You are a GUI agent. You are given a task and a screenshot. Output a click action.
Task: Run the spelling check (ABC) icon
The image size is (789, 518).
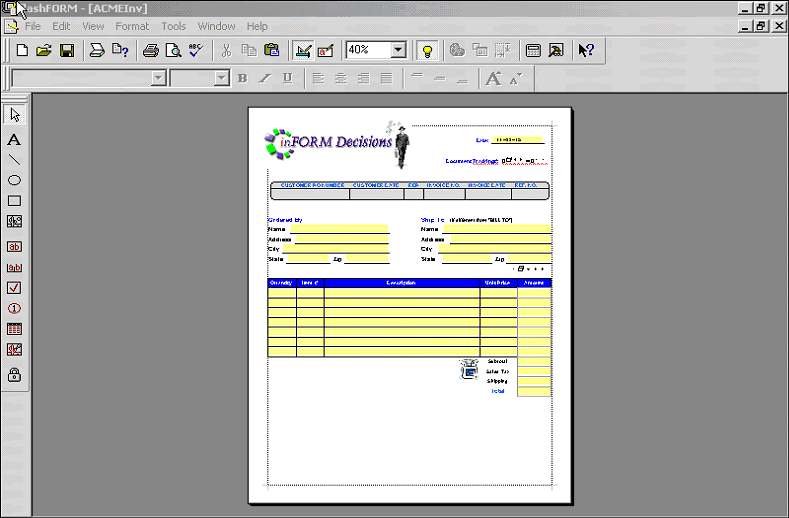click(195, 50)
